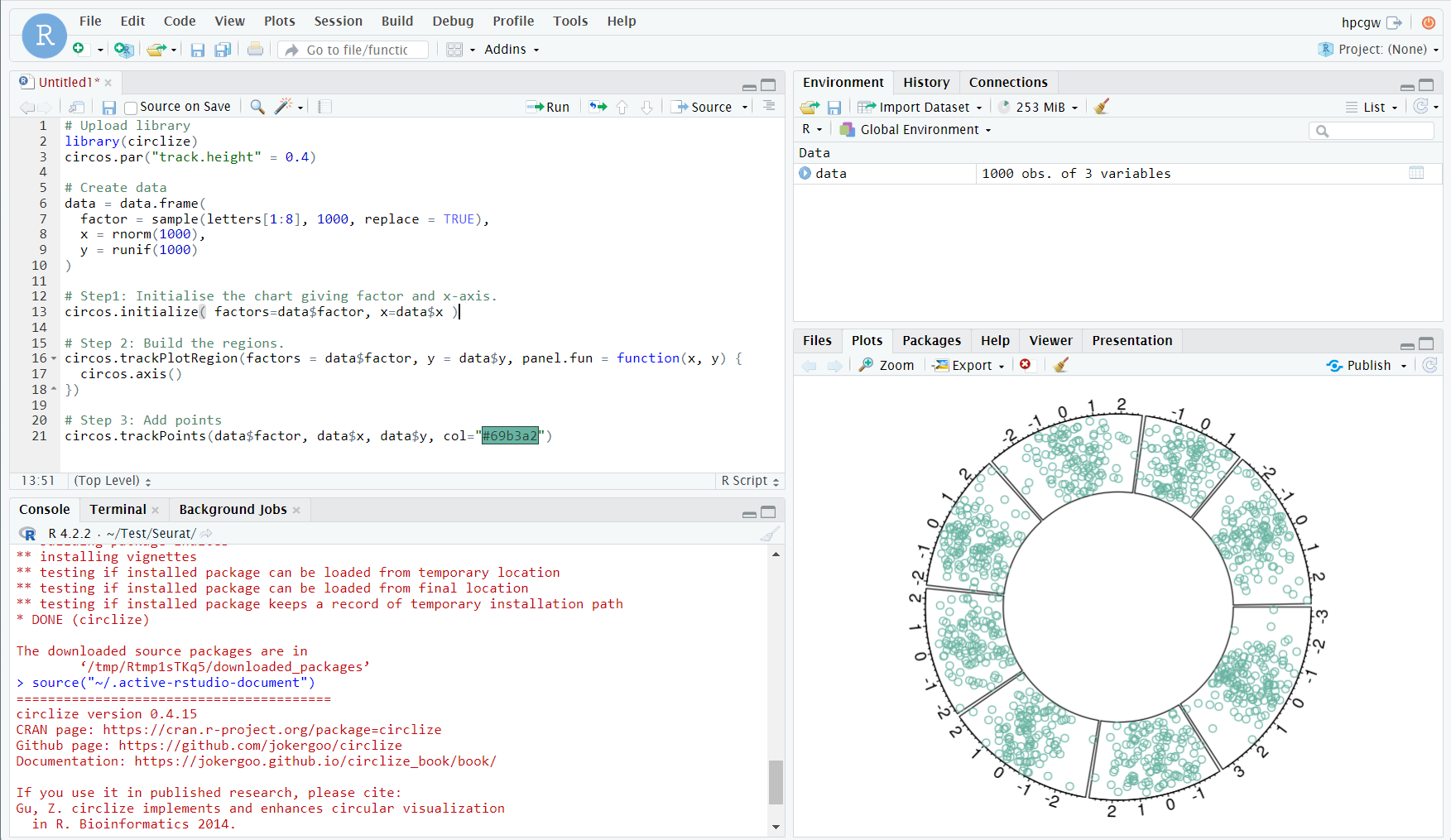Click the create project icon
This screenshot has width=1451, height=840.
point(123,50)
